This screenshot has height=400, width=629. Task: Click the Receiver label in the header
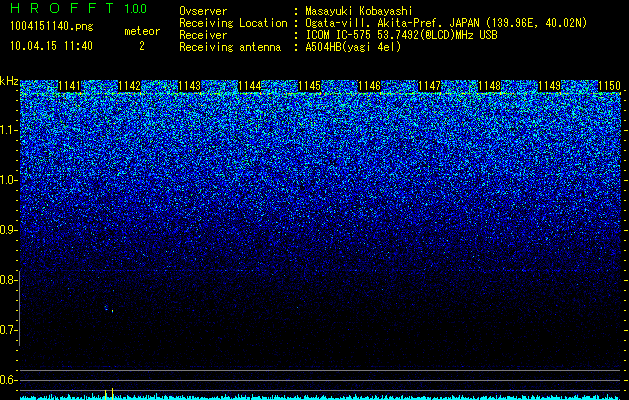(x=203, y=35)
